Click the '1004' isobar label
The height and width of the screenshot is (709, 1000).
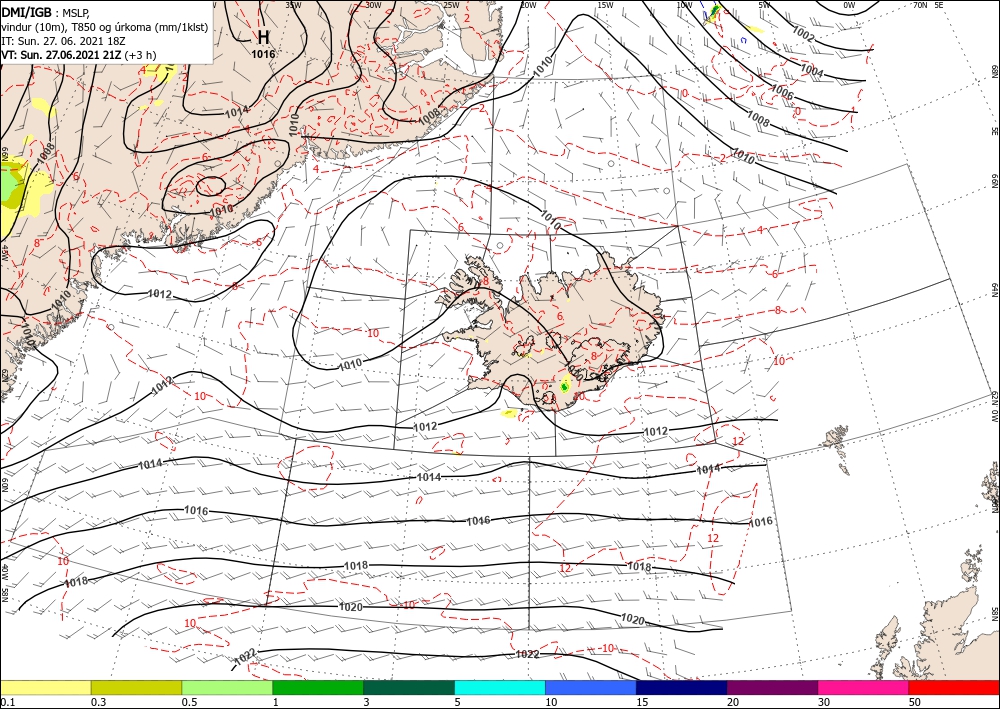point(811,70)
